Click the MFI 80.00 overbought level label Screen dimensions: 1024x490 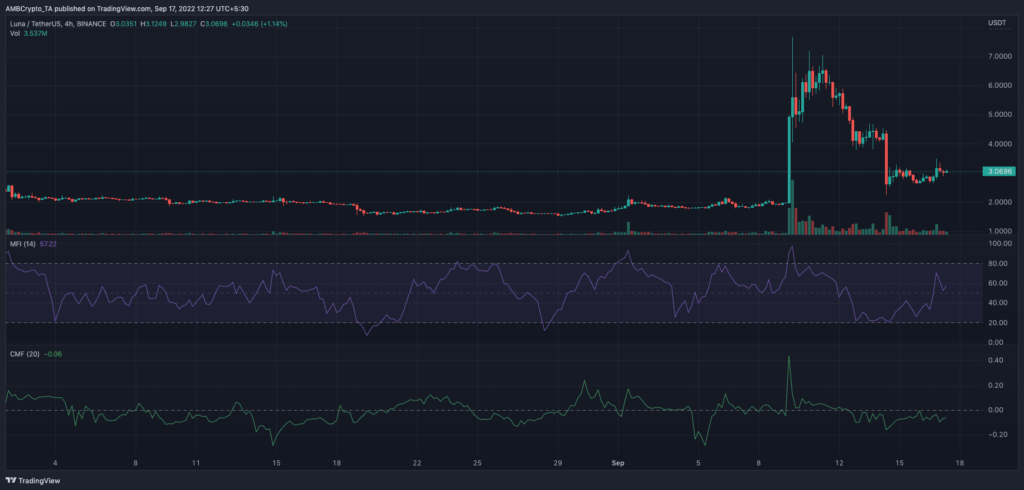point(998,263)
